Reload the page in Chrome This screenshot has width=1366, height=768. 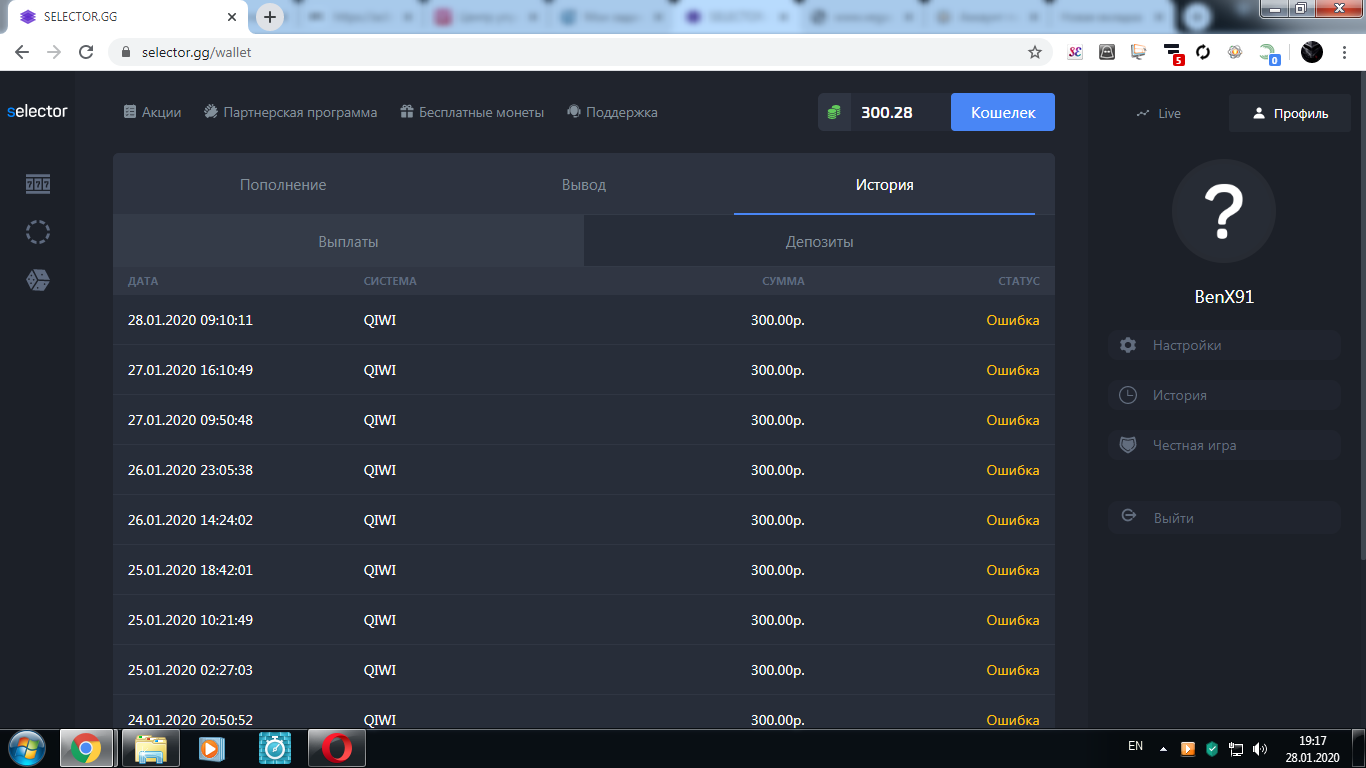[x=86, y=52]
